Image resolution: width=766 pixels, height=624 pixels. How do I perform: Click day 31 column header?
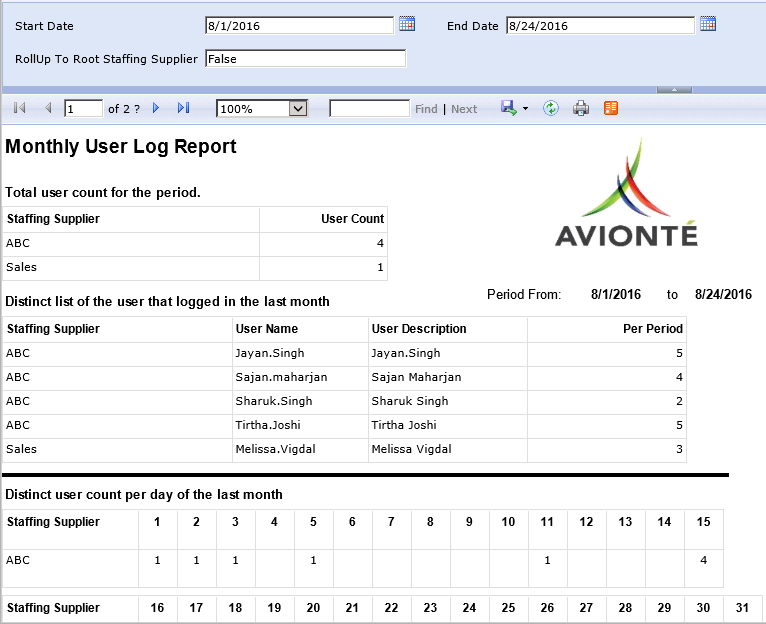click(x=743, y=608)
